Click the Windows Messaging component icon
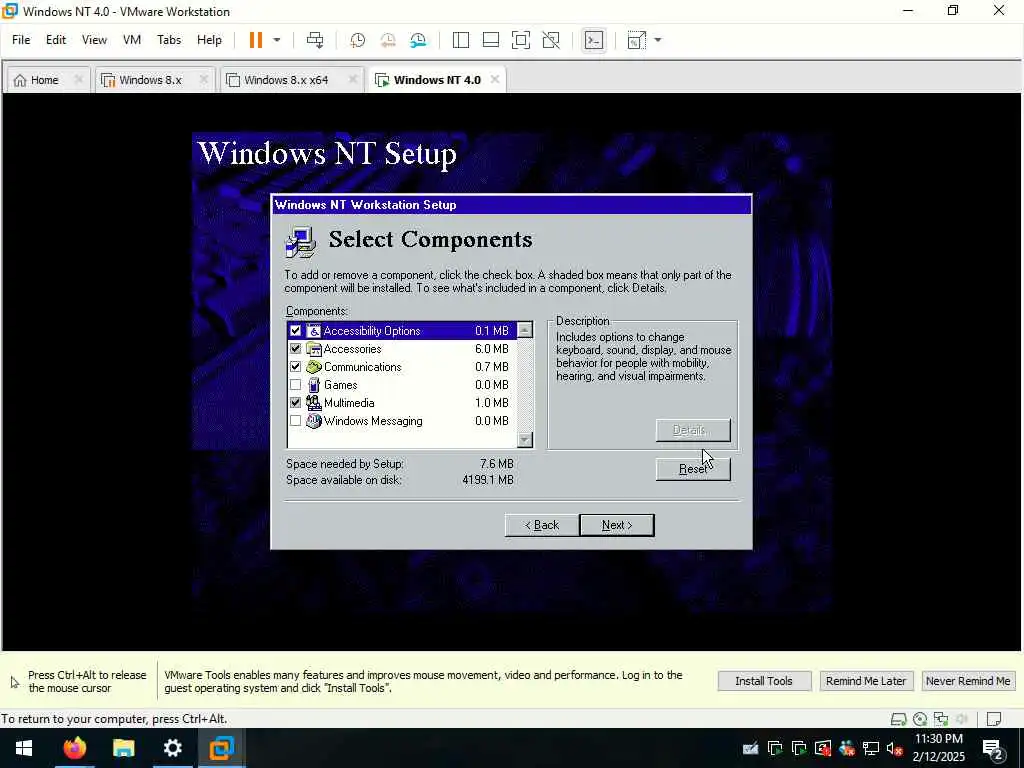This screenshot has height=768, width=1024. (314, 421)
